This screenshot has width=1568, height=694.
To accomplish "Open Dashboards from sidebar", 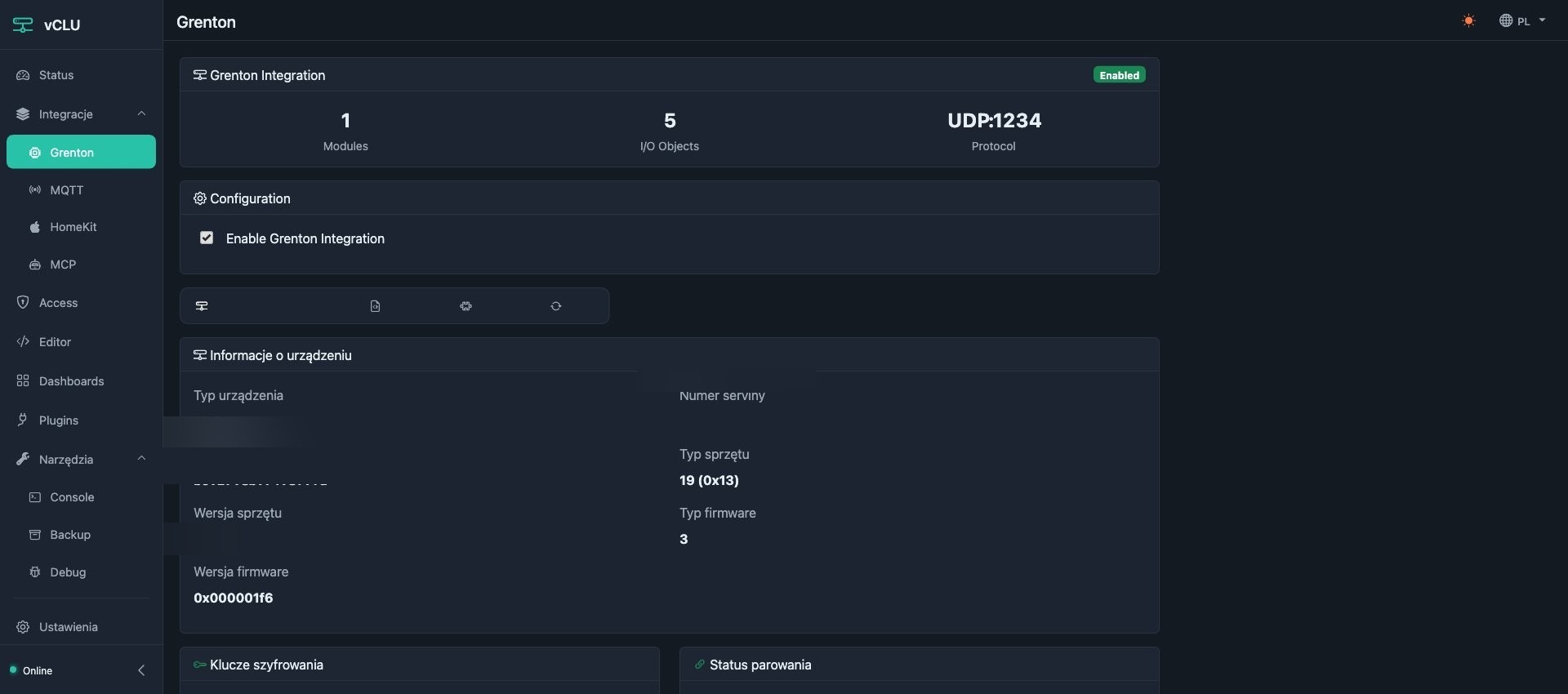I will pyautogui.click(x=81, y=381).
